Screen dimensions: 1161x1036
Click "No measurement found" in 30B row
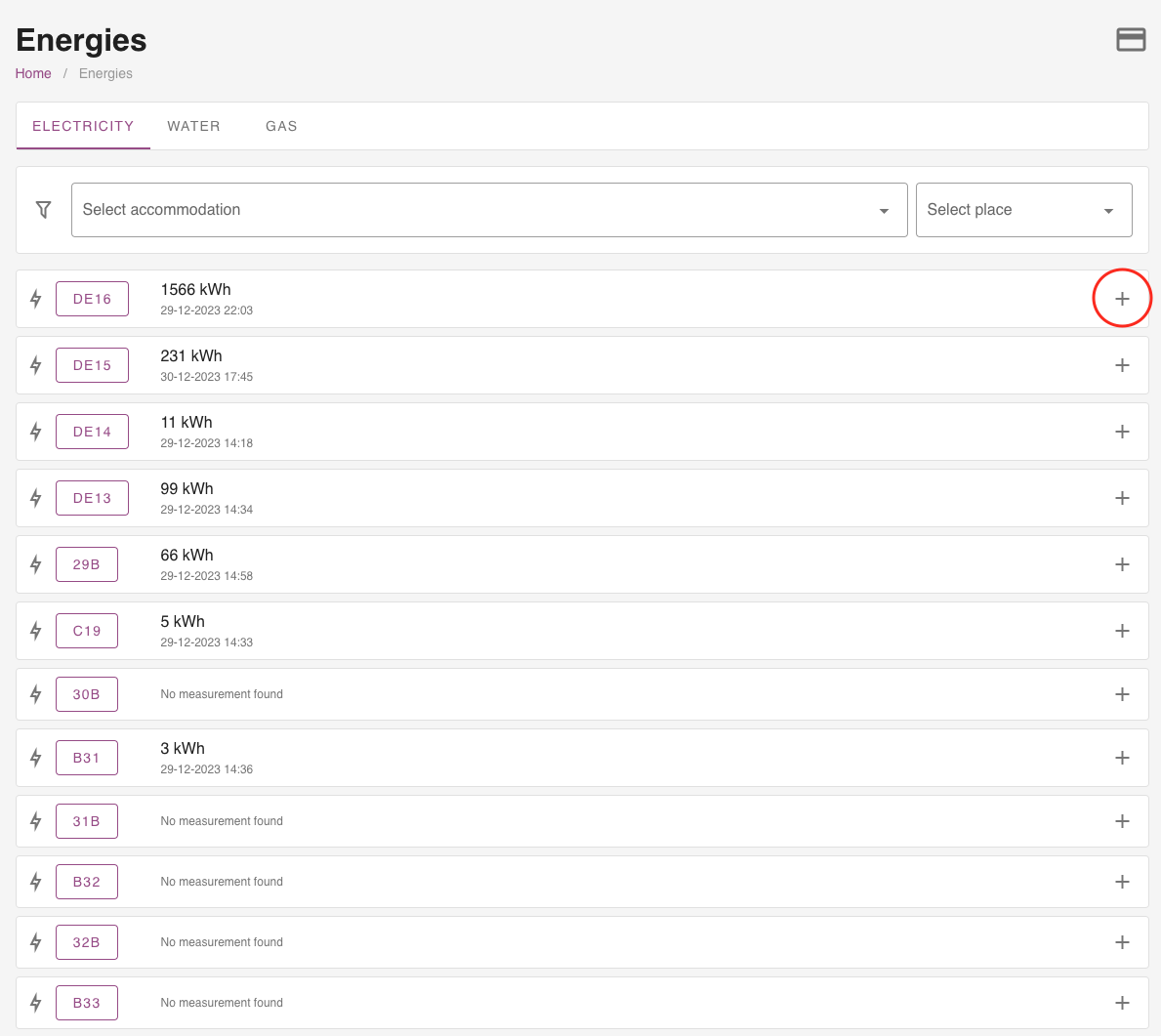pos(222,694)
